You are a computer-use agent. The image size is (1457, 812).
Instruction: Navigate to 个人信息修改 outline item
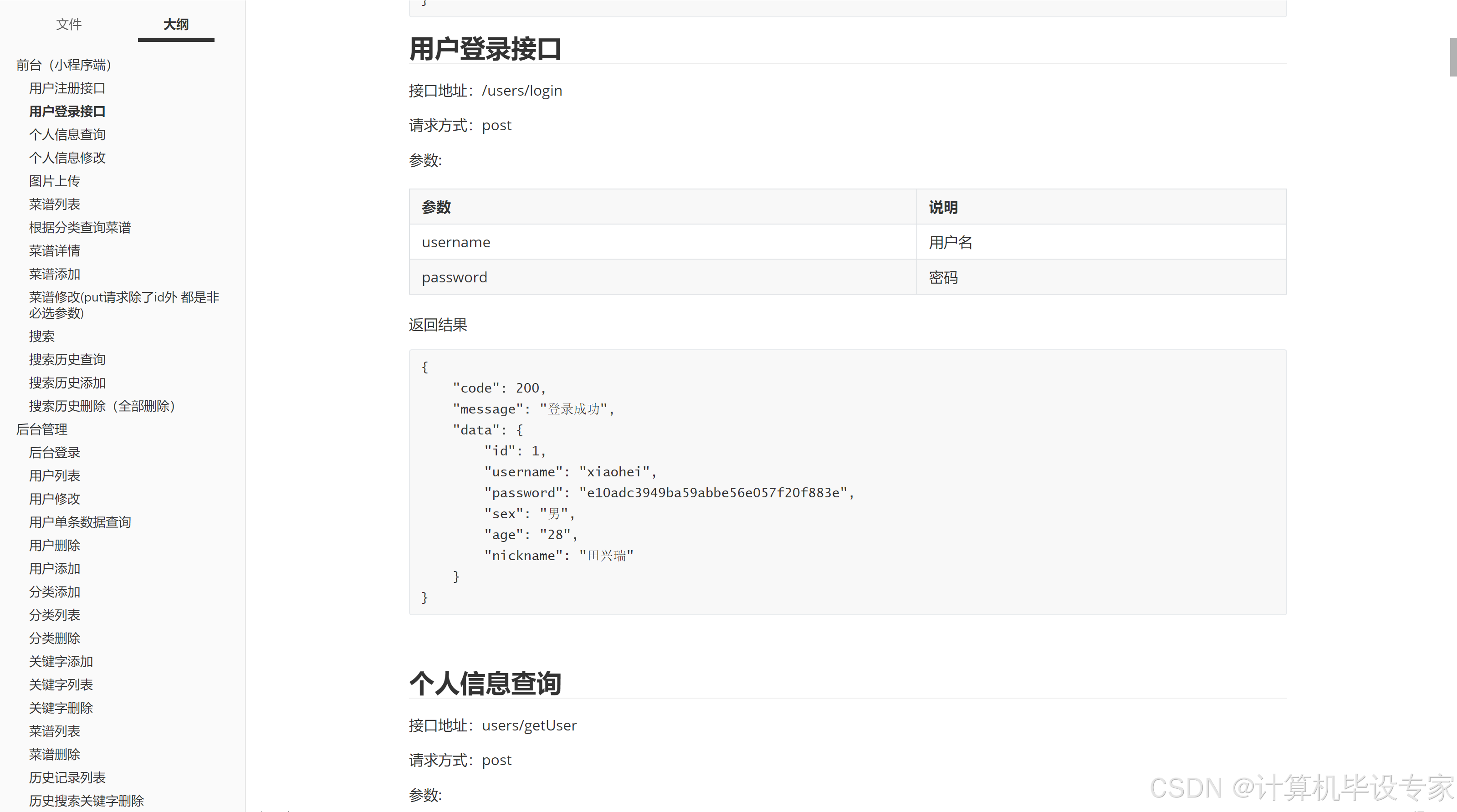pos(67,158)
